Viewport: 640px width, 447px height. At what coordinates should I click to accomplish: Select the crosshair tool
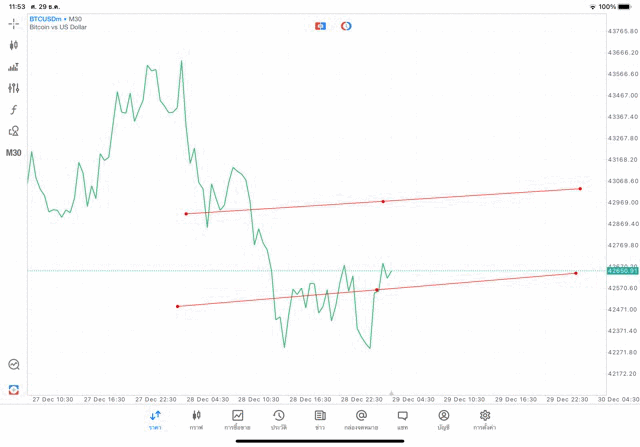14,23
